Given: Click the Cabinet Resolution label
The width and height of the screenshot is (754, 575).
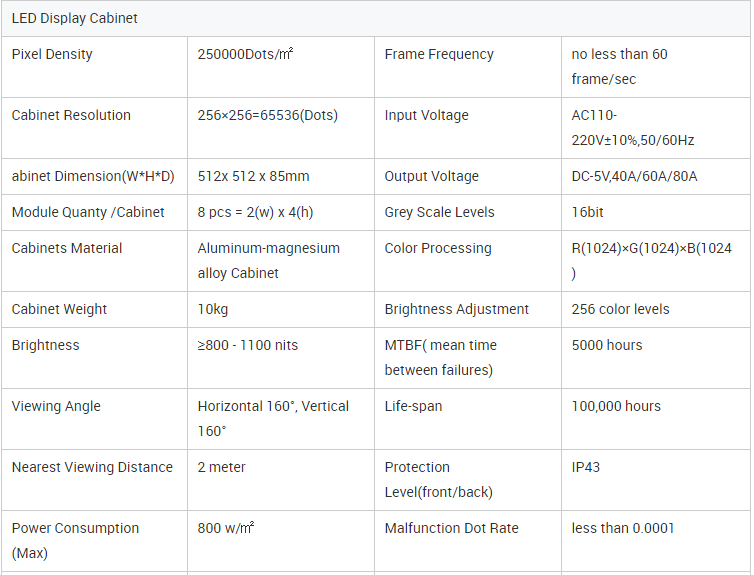Looking at the screenshot, I should [71, 115].
